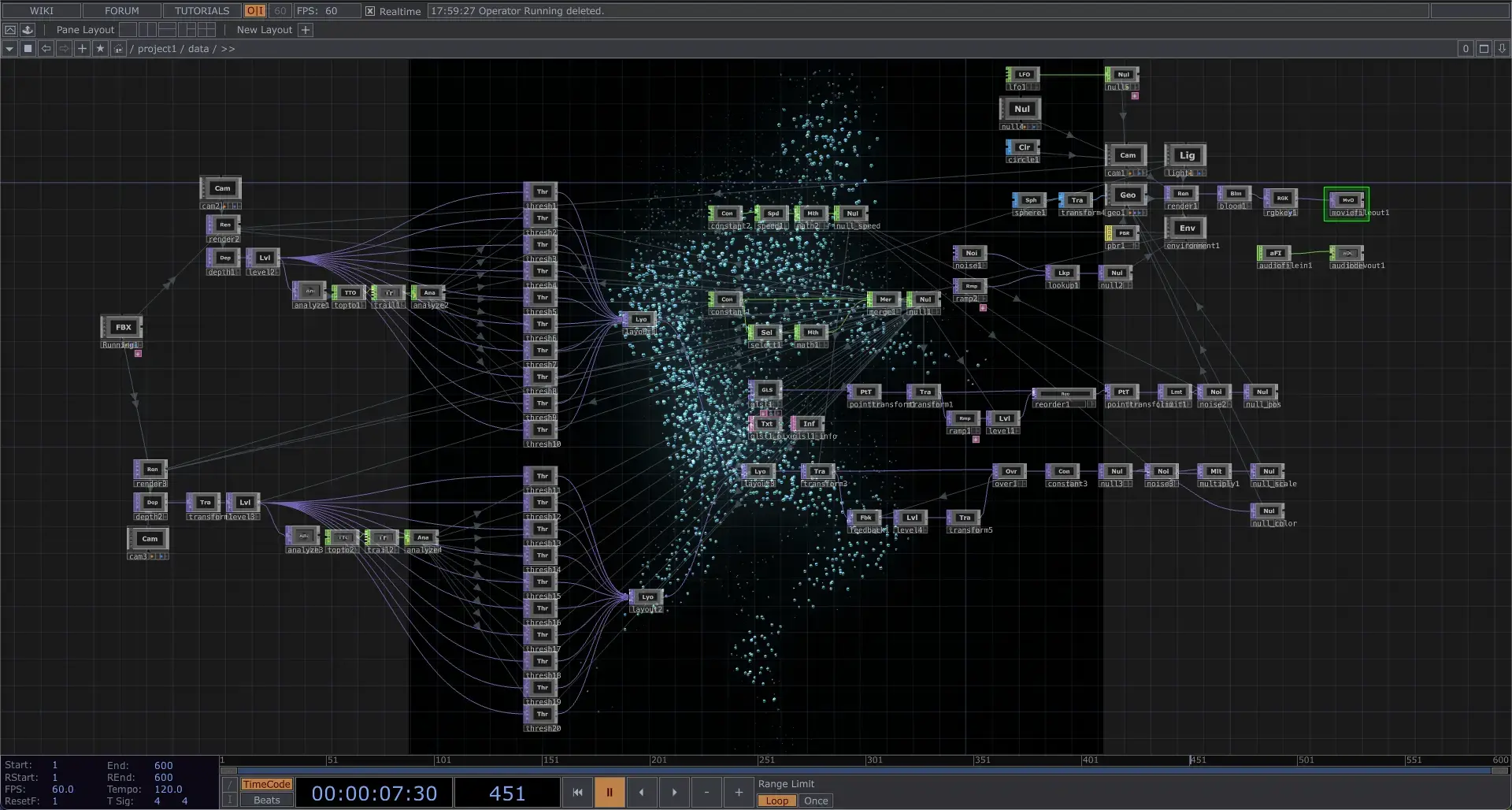Click the timecode 00:00:07:30 field
The width and height of the screenshot is (1512, 810).
pyautogui.click(x=374, y=793)
